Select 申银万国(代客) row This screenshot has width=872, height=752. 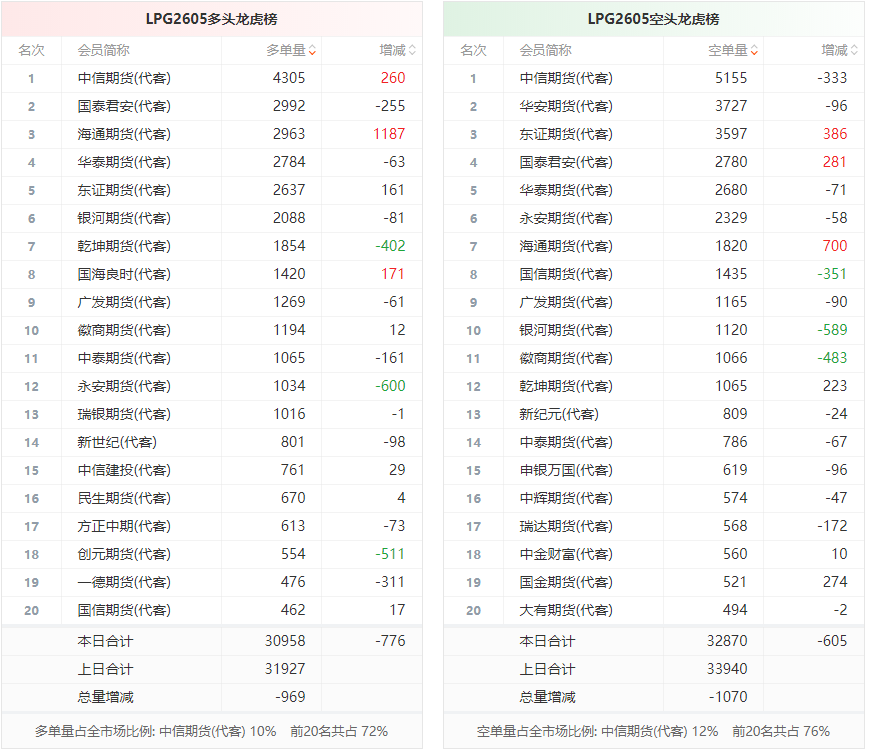tap(654, 470)
